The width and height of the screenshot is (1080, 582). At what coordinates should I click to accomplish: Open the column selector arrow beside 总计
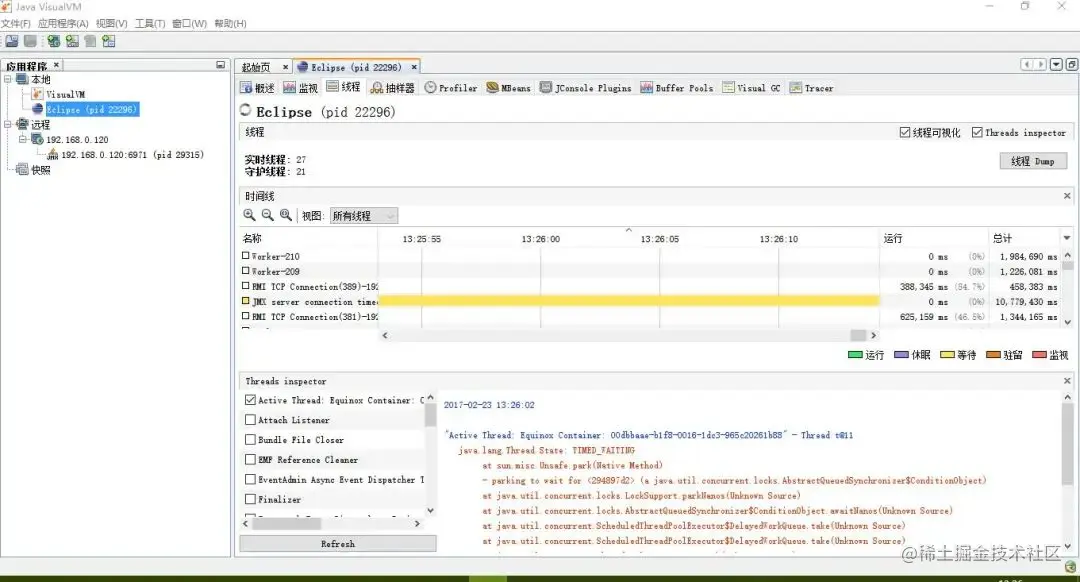point(1067,238)
